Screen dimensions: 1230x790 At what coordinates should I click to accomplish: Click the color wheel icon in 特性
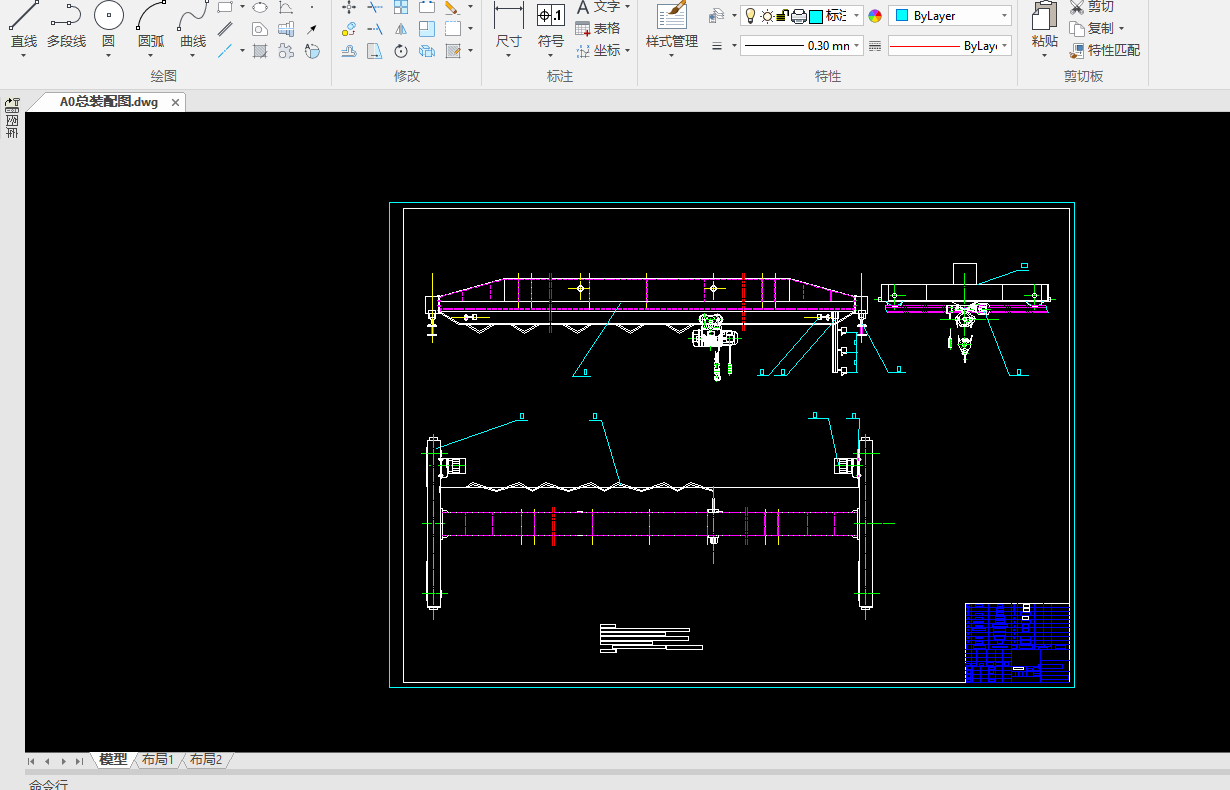(x=875, y=16)
